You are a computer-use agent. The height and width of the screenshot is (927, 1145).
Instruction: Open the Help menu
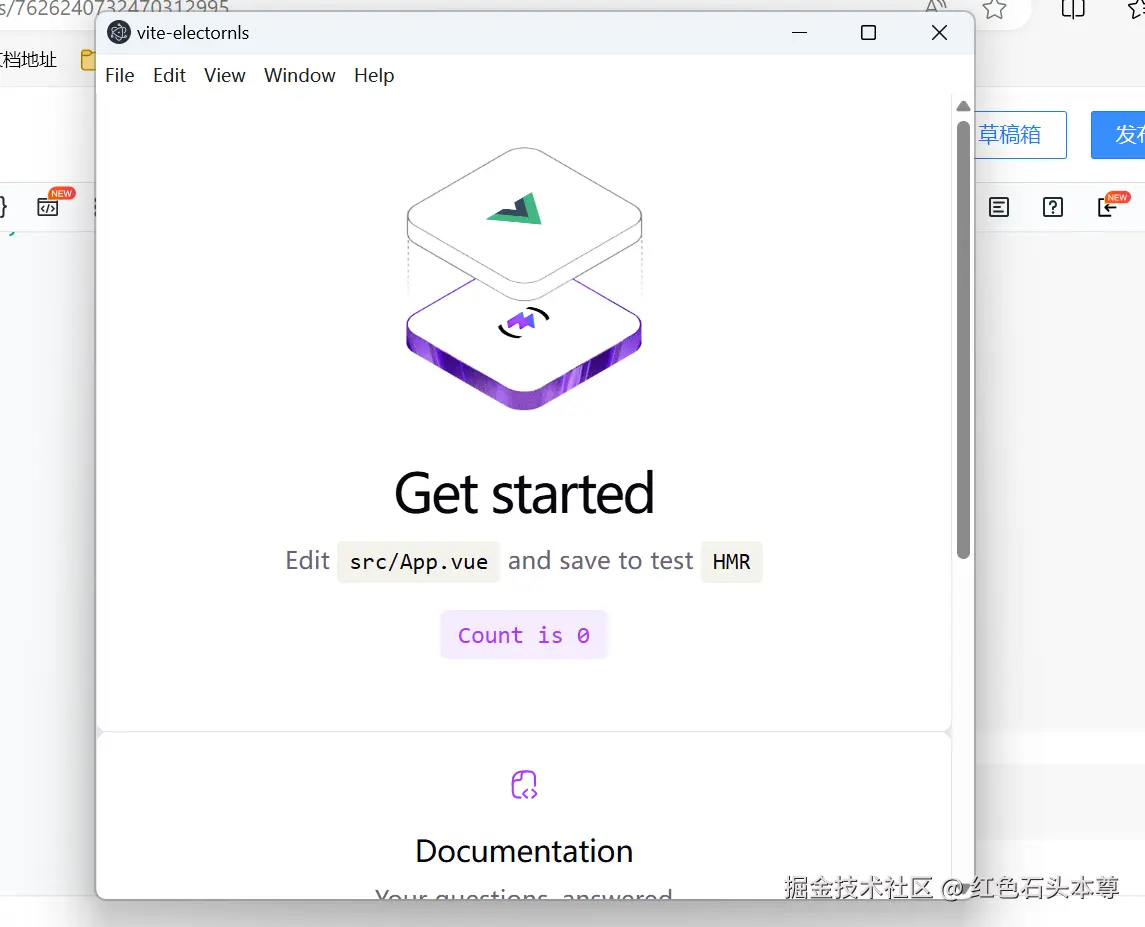click(374, 75)
